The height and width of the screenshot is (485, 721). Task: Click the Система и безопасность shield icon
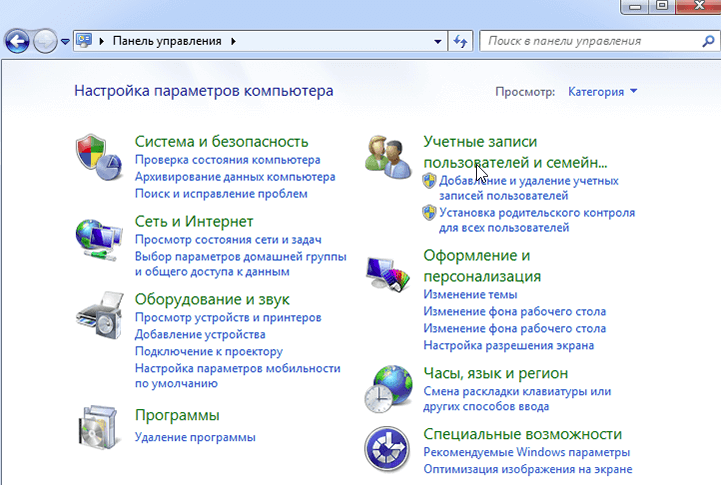pos(99,157)
